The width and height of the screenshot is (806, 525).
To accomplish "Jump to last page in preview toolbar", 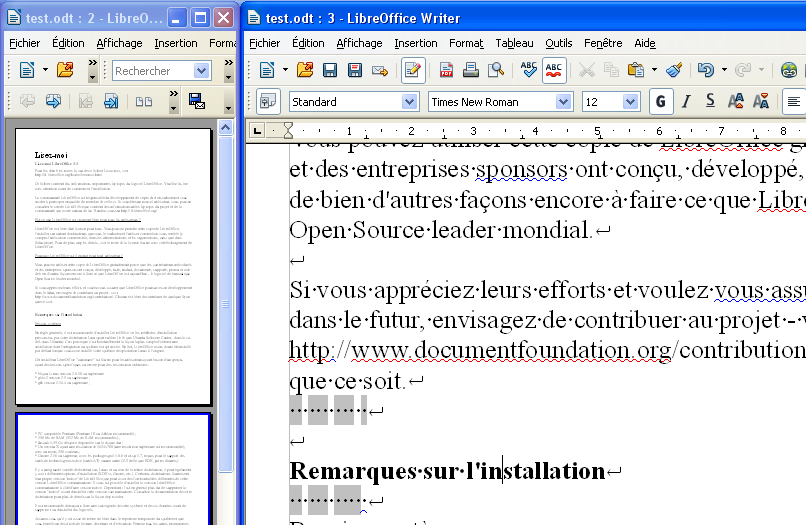I will coord(111,101).
